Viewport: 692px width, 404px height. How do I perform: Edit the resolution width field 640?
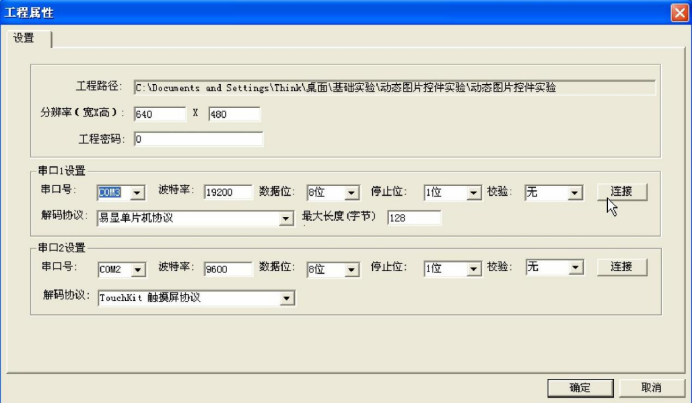(x=160, y=114)
